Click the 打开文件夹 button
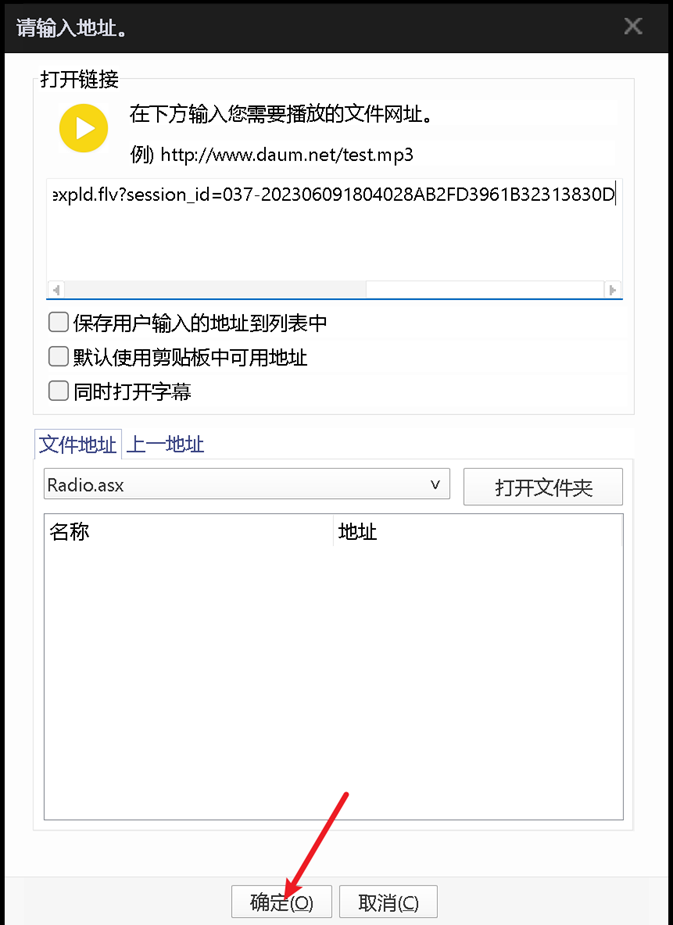The height and width of the screenshot is (925, 673). (x=543, y=487)
